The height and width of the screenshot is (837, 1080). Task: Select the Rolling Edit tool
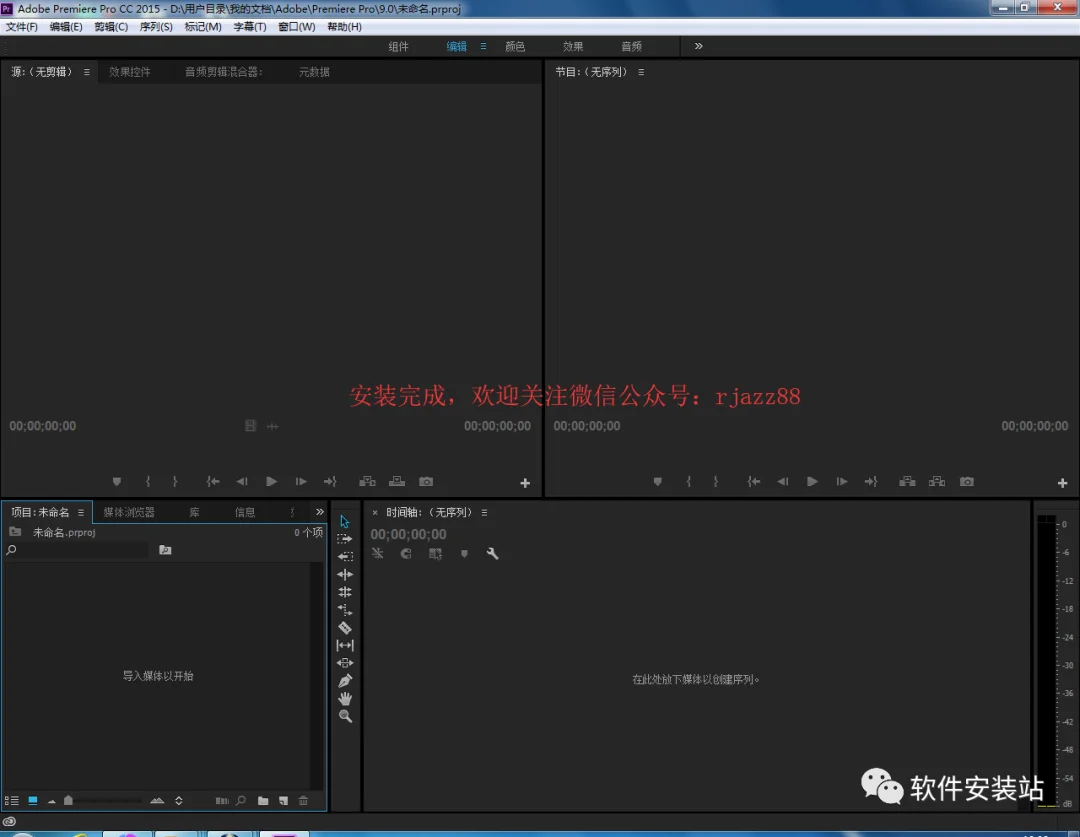click(344, 592)
